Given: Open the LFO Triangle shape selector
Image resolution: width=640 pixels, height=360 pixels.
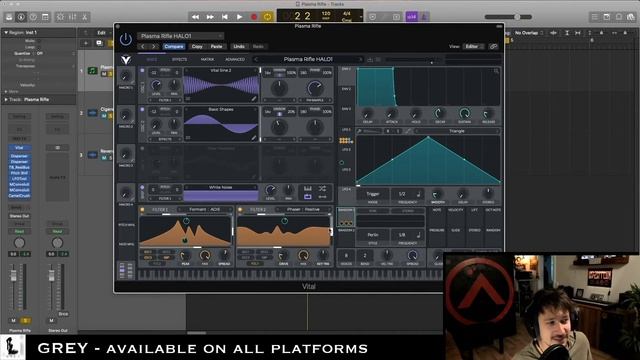Looking at the screenshot, I should [x=457, y=131].
